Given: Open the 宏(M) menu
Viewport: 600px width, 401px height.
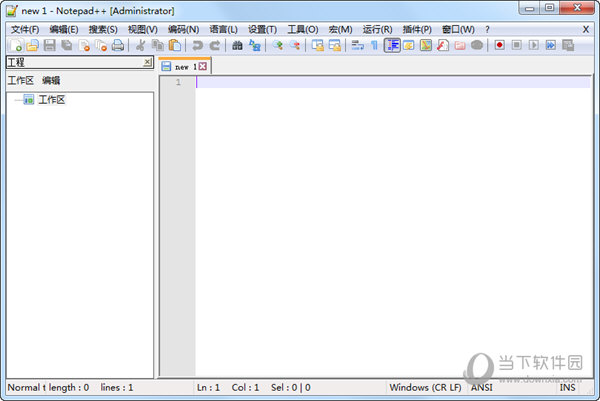Looking at the screenshot, I should [x=340, y=29].
